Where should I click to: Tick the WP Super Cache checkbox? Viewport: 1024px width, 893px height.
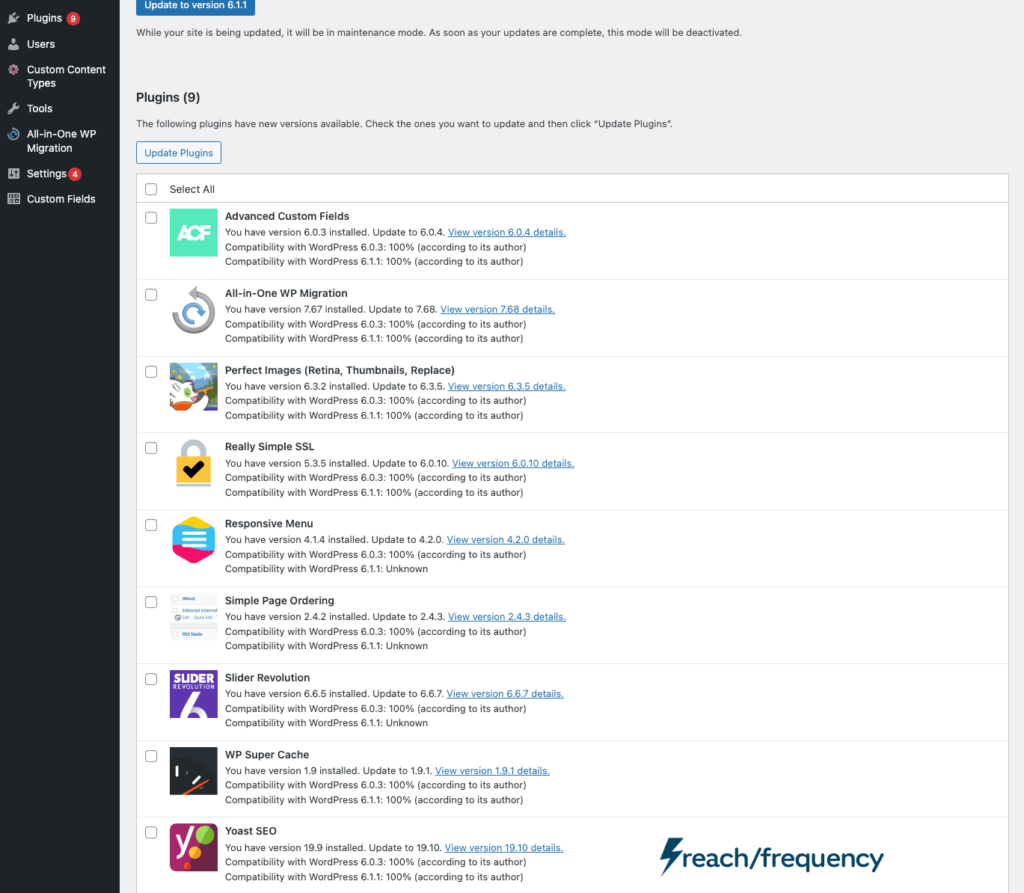click(151, 756)
